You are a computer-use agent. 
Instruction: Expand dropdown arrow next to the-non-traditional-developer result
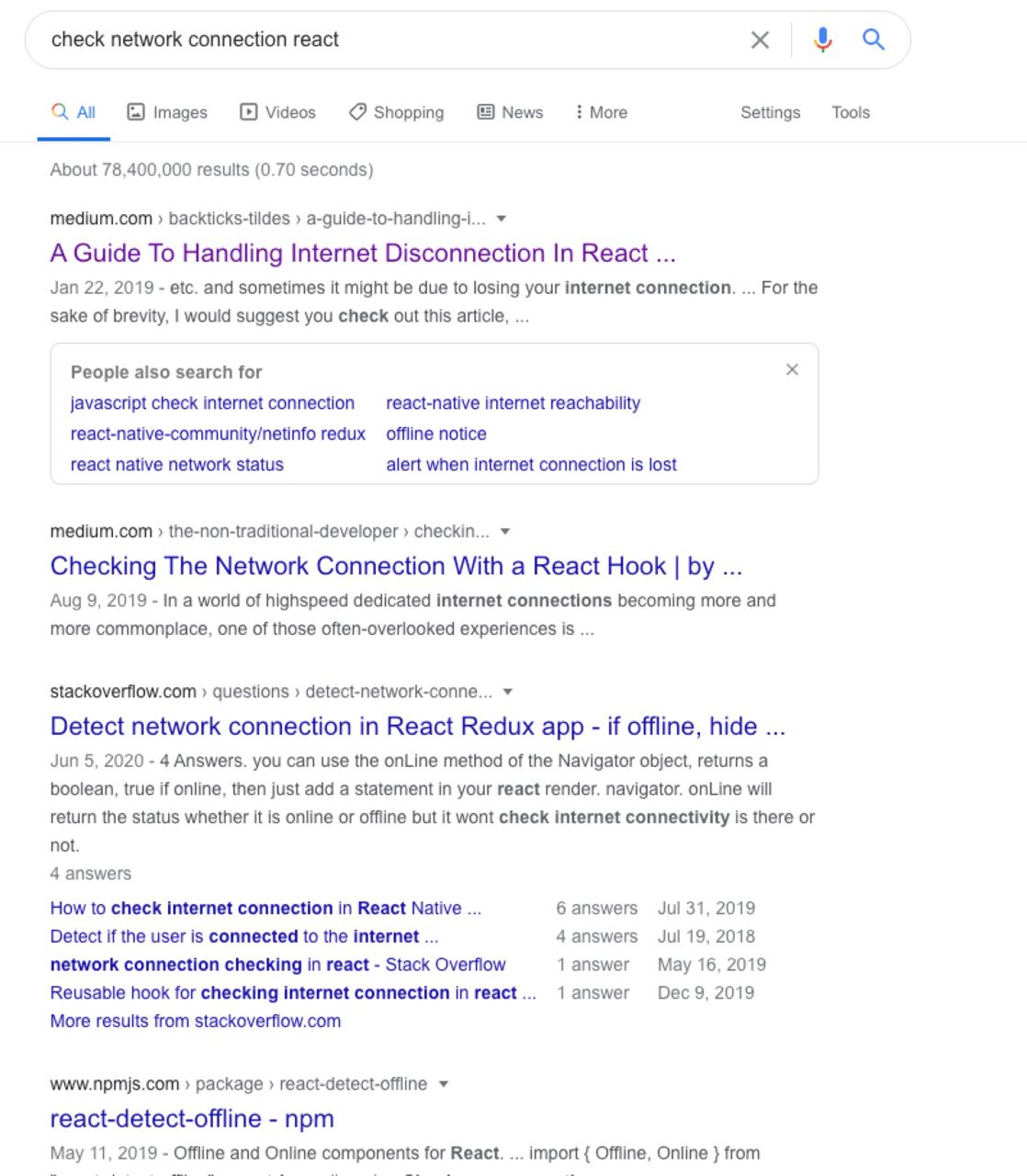tap(505, 532)
